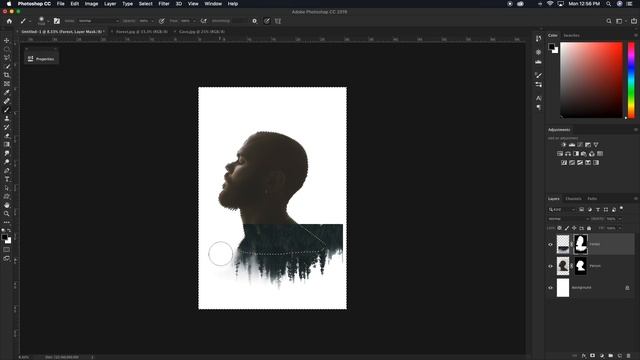Open the Brush Settings panel icon
The image size is (640, 360).
point(57,21)
